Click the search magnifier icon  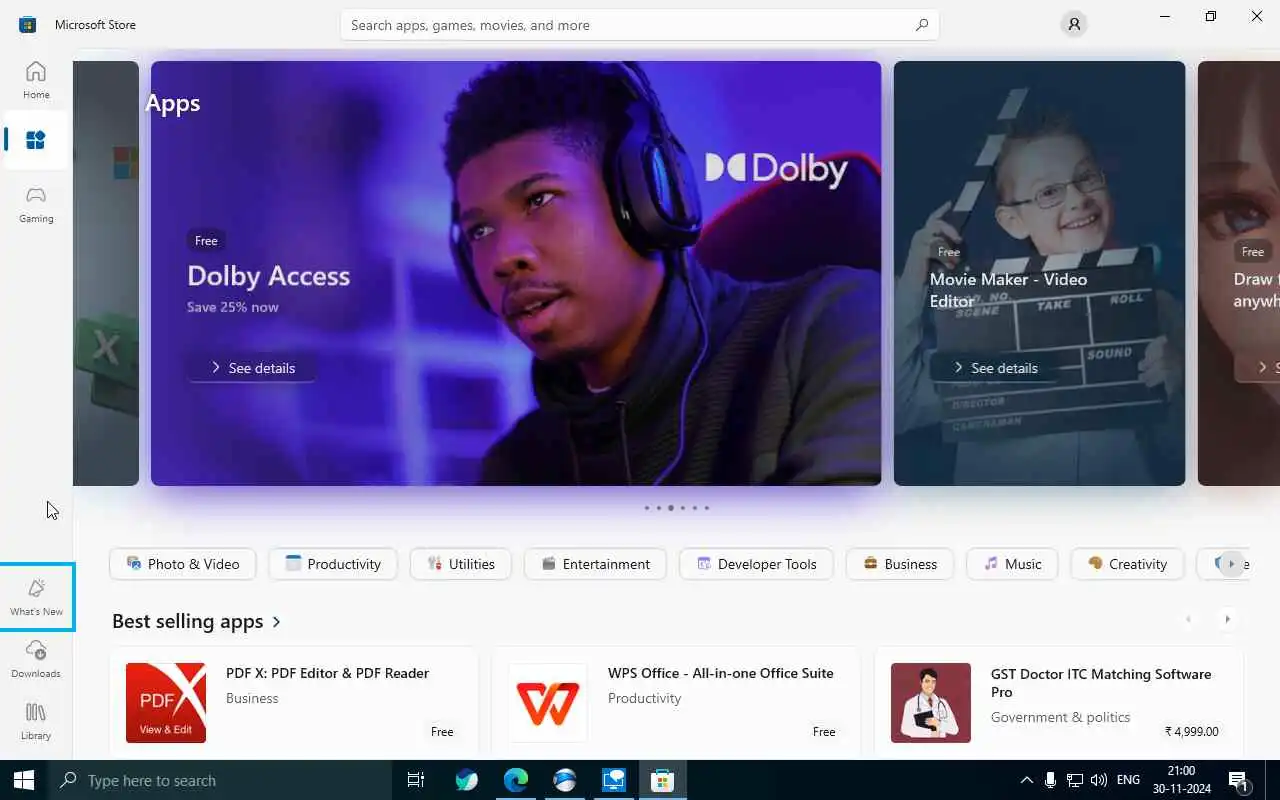point(922,25)
